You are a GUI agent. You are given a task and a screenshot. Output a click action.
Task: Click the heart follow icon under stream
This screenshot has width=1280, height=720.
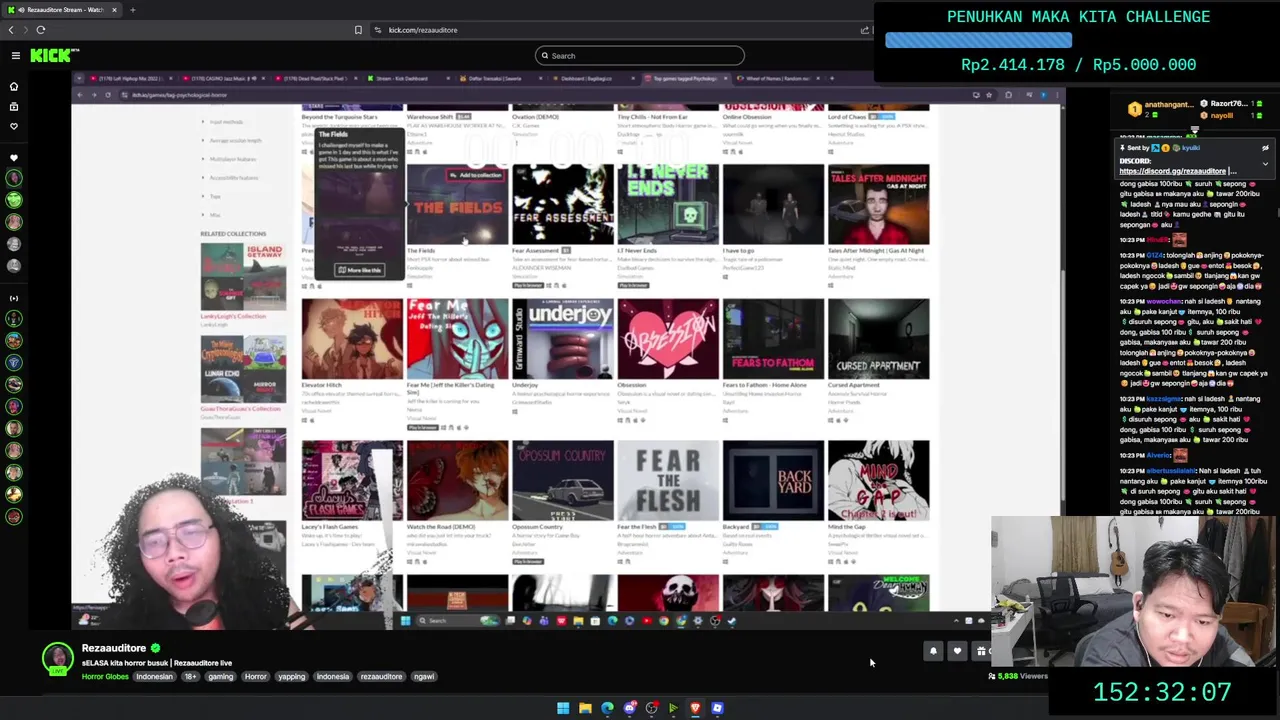click(957, 652)
